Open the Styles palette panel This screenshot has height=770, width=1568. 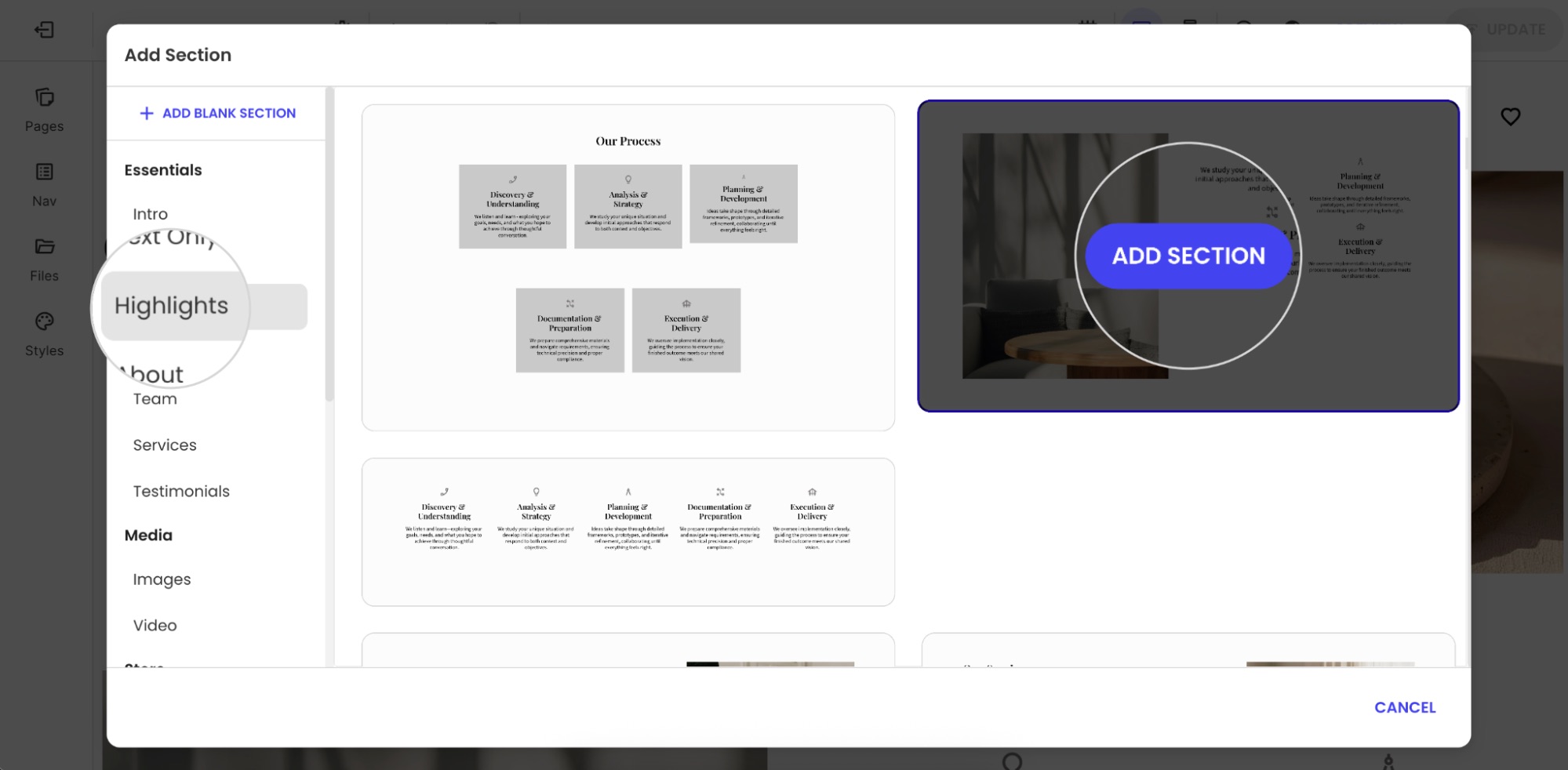(44, 335)
